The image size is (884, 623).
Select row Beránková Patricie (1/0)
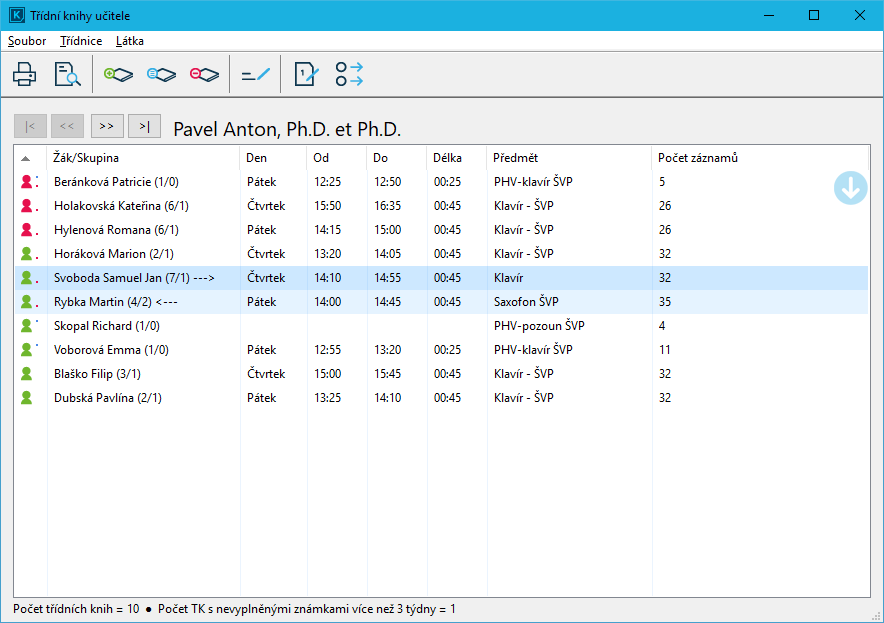(116, 182)
